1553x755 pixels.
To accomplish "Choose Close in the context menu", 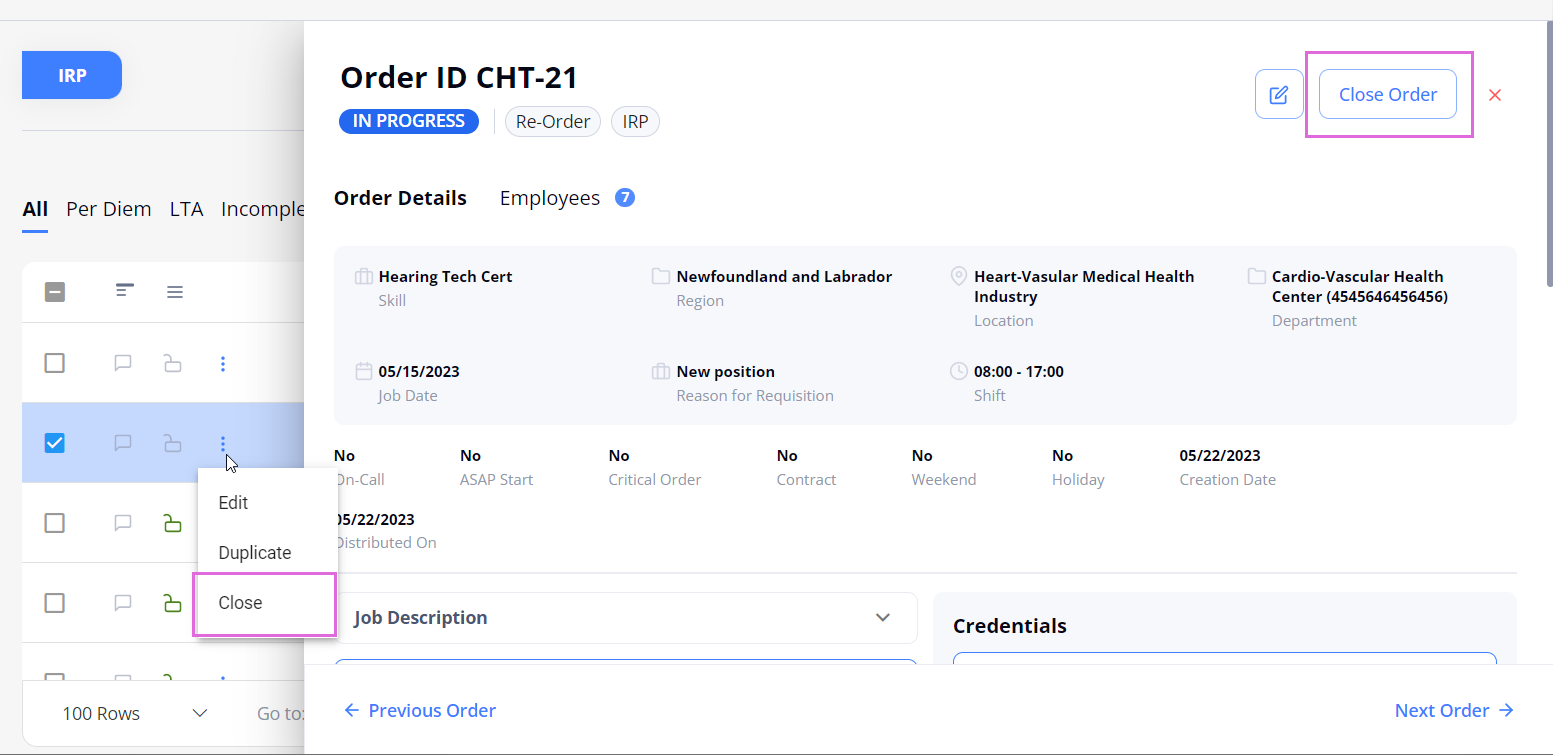I will click(241, 603).
